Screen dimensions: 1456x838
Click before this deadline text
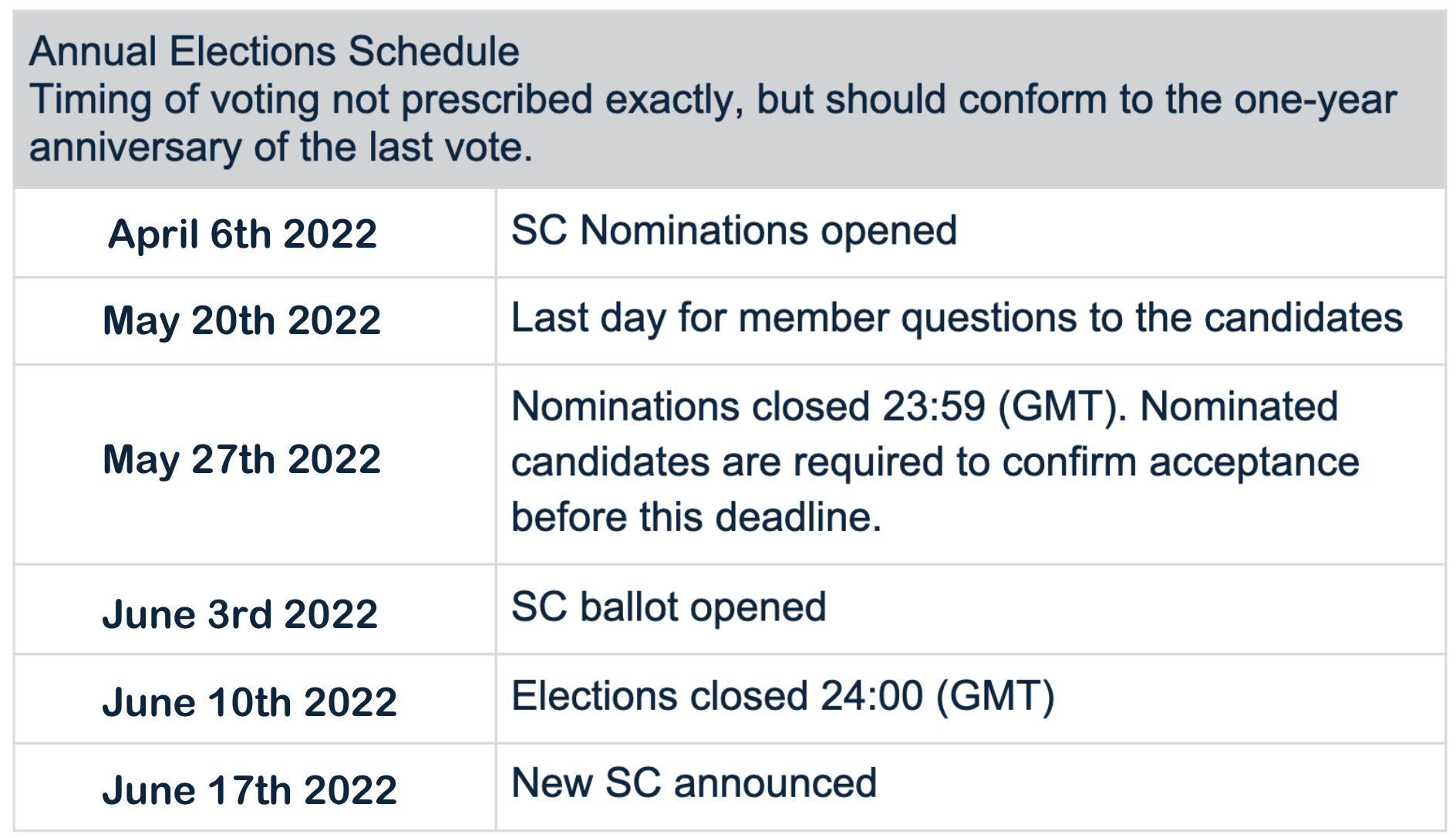(x=696, y=517)
